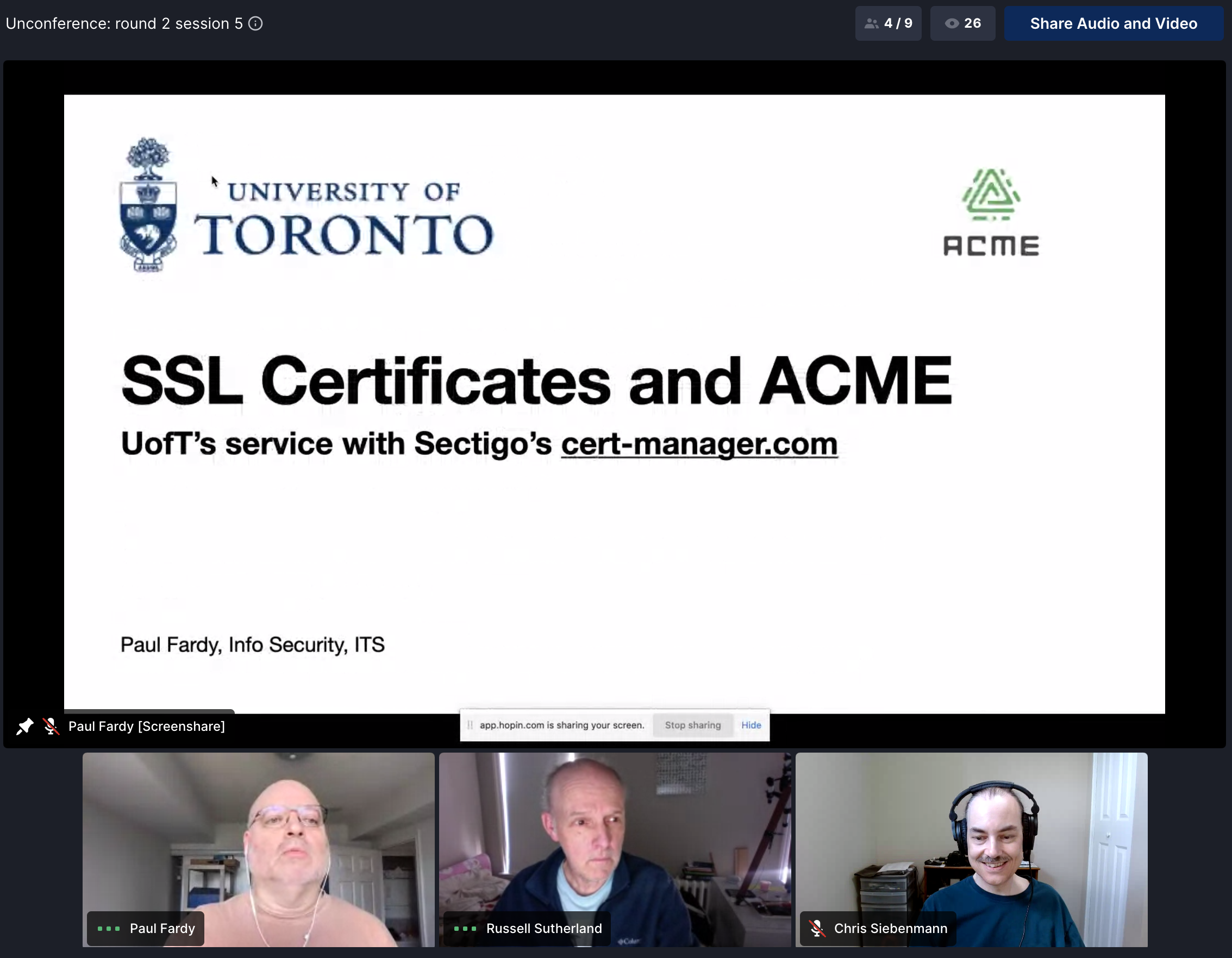Screen dimensions: 1232x958
Task: Open session info icon beside title
Action: coord(255,23)
